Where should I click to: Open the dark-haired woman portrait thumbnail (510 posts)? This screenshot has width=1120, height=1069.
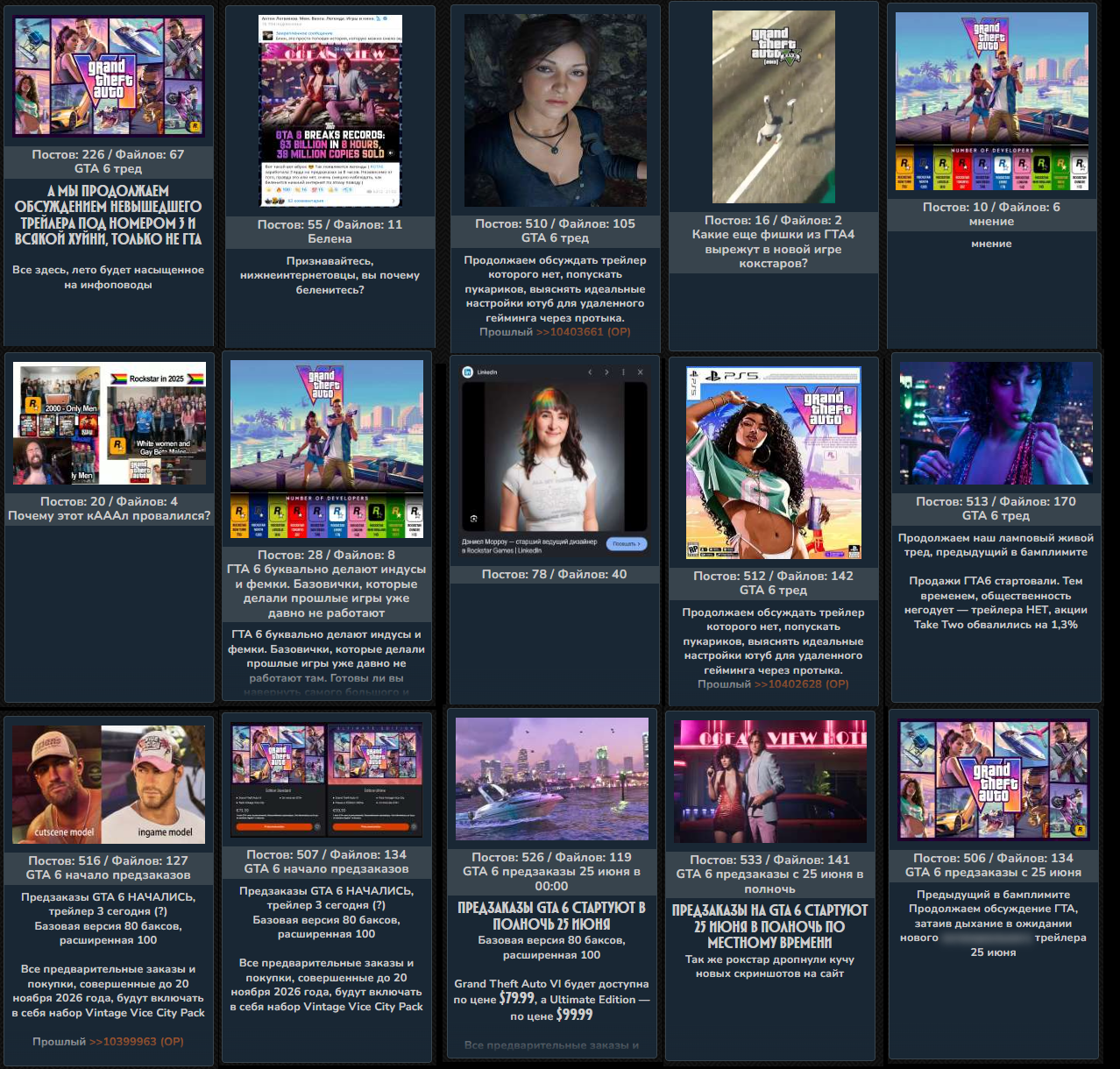(555, 110)
